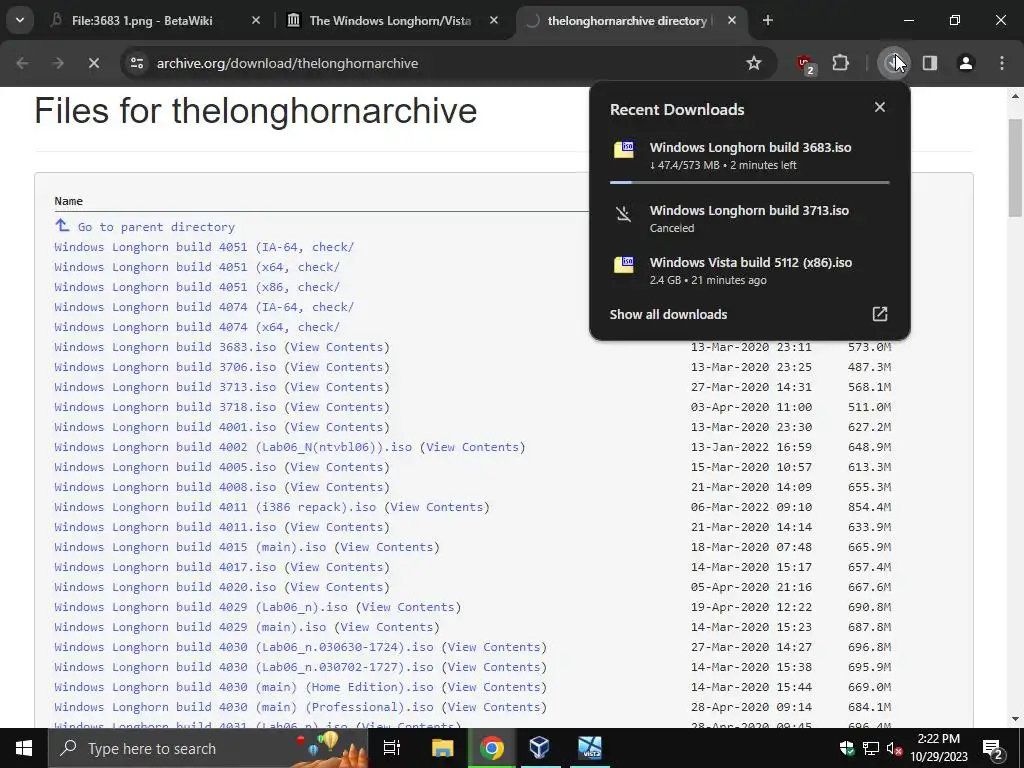View Contents of build 4030 (main) (Professional).iso
Screen dimensions: 1024x768
coord(494,707)
